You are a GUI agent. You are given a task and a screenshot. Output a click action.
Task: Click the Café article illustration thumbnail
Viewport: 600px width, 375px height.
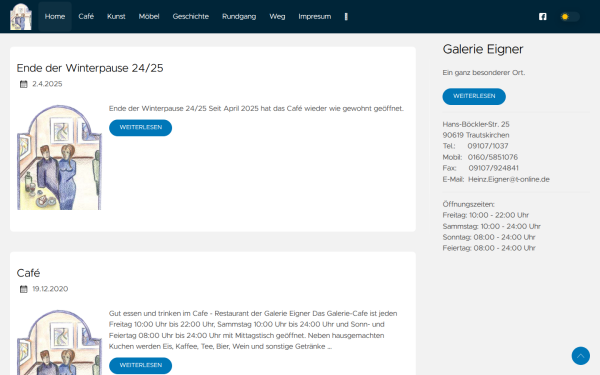(59, 342)
